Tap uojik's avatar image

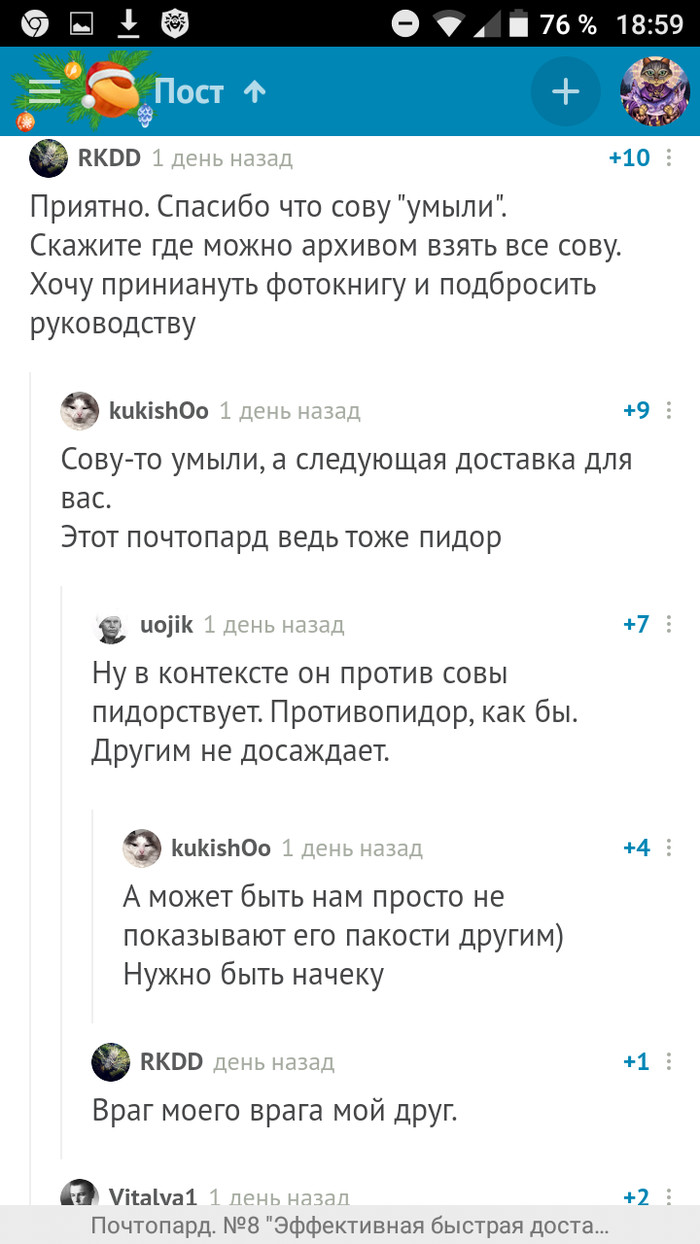[112, 624]
